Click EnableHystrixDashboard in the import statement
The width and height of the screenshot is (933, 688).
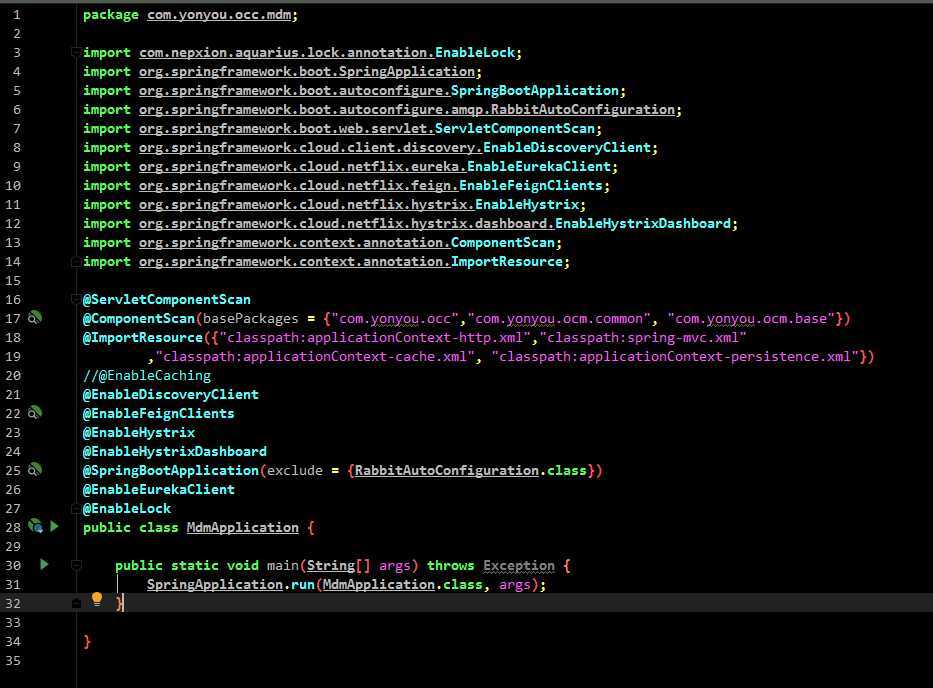(x=643, y=224)
